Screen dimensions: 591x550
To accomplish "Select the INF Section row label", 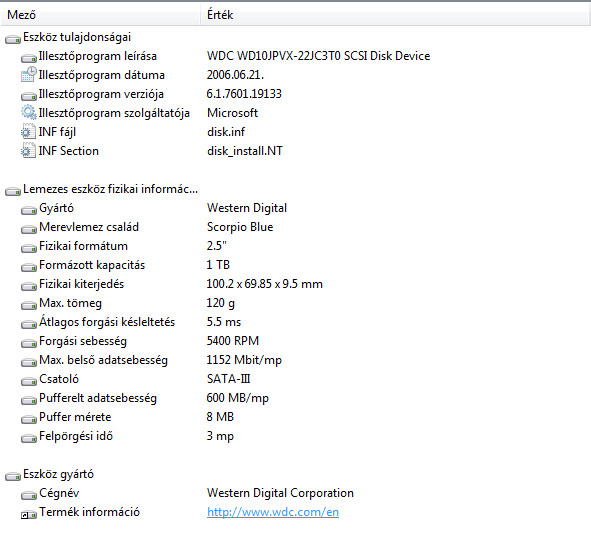I will click(69, 151).
